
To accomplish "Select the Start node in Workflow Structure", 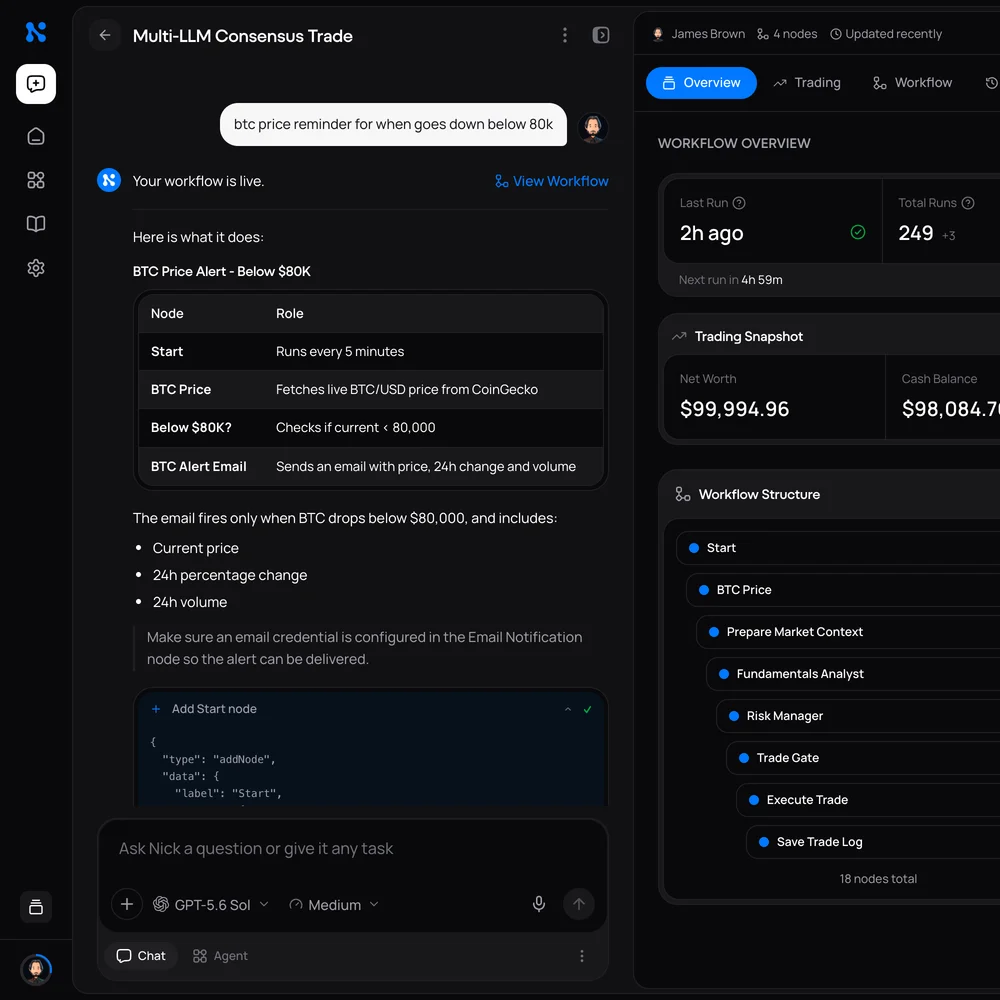I will coord(838,548).
